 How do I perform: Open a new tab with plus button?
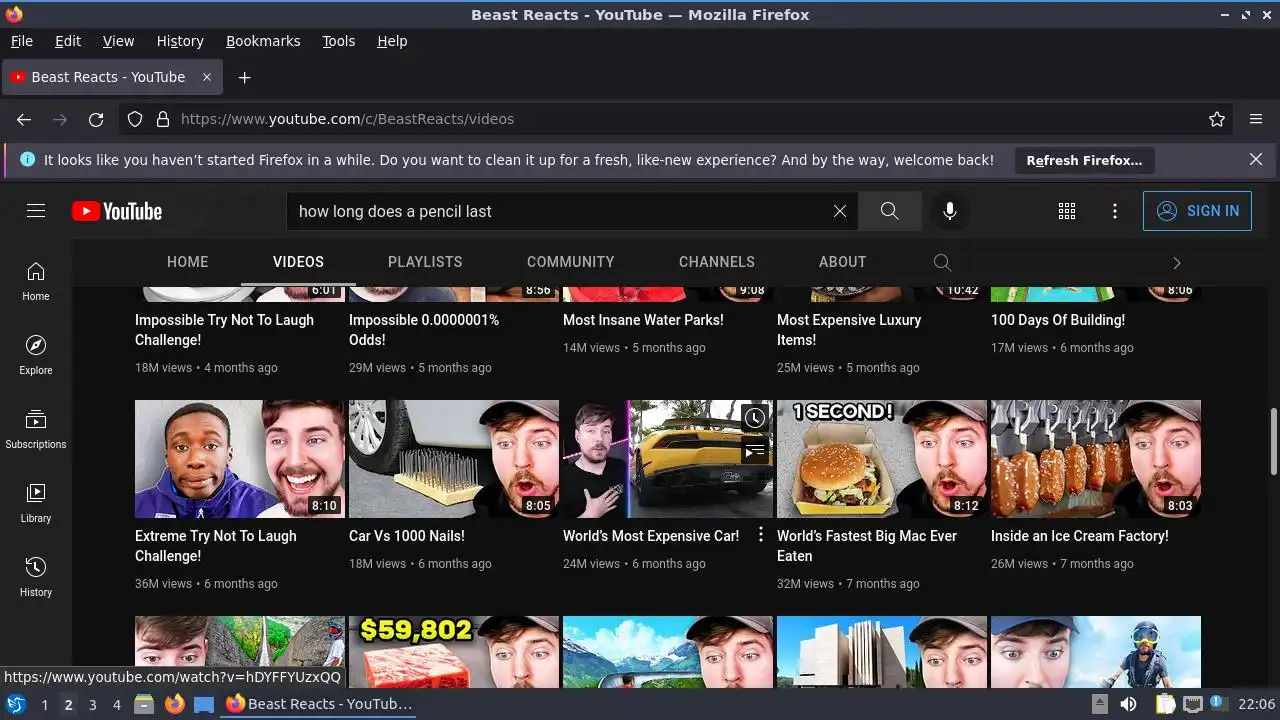[x=244, y=77]
